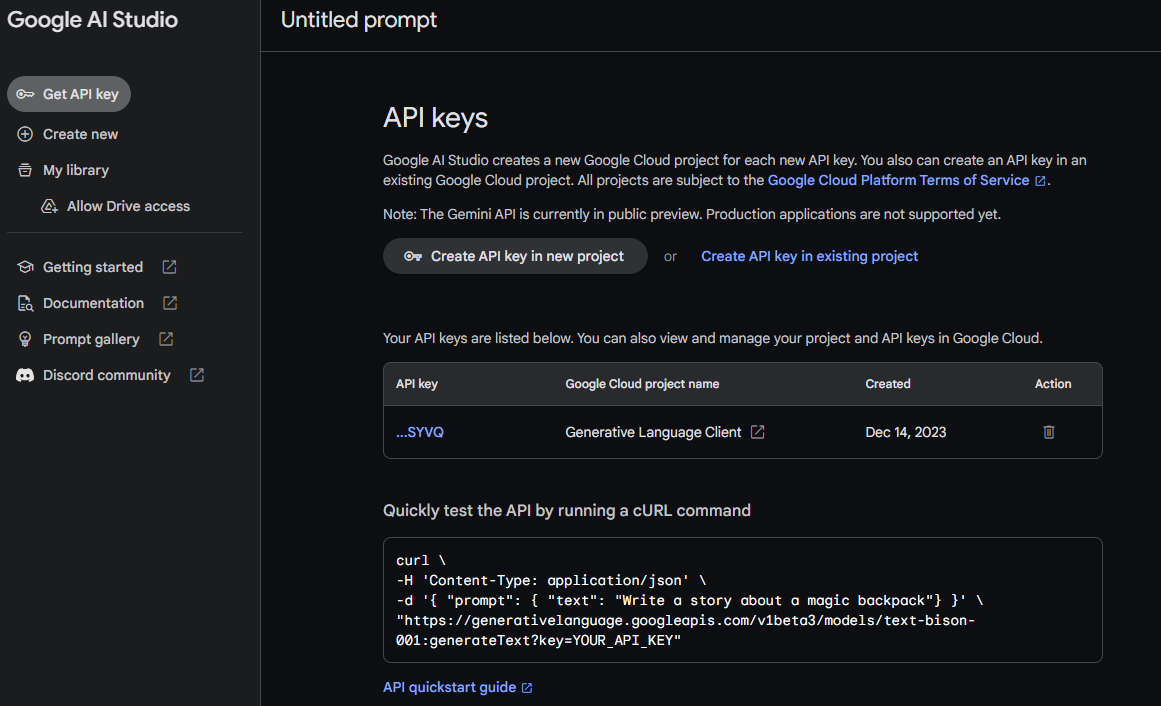Open external link icon beside Generative Language Client
Screen dimensions: 1161x706
click(758, 432)
